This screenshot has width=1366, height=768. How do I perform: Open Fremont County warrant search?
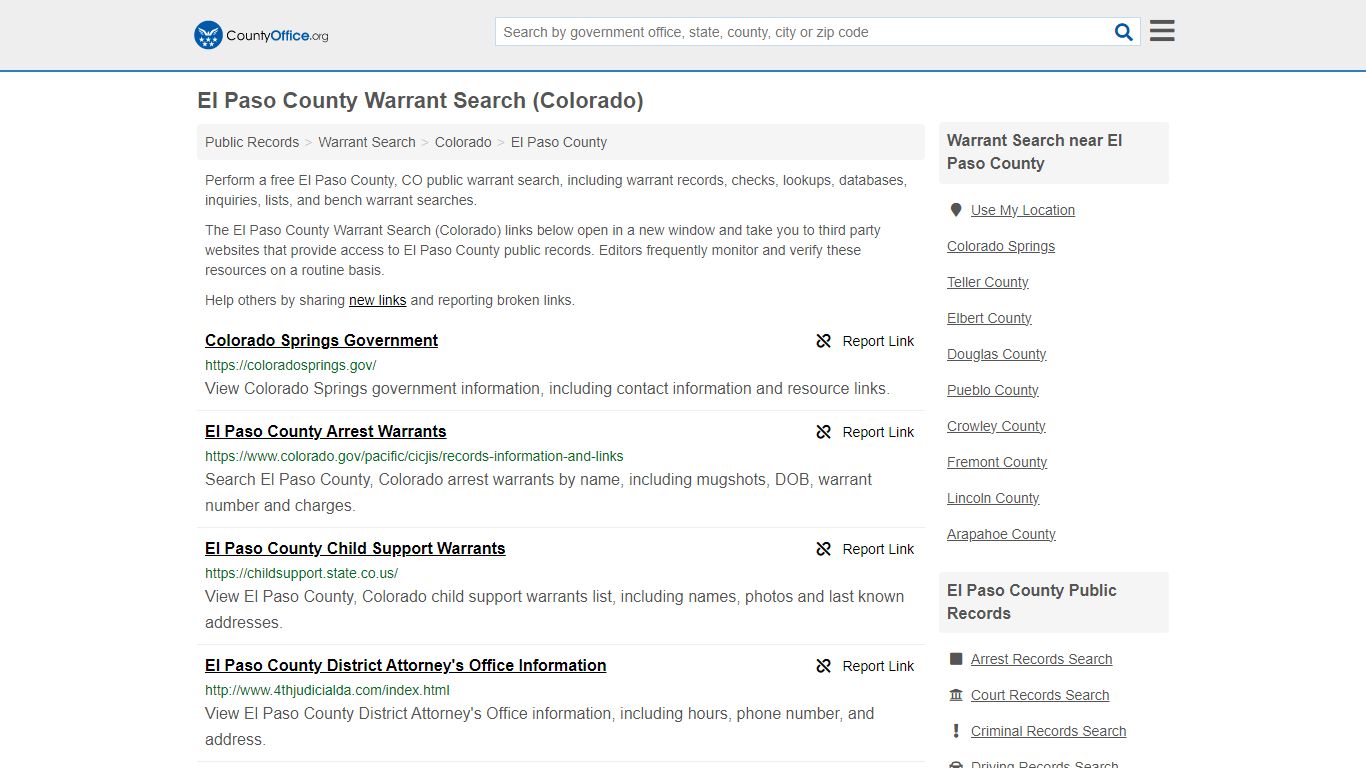click(x=997, y=462)
